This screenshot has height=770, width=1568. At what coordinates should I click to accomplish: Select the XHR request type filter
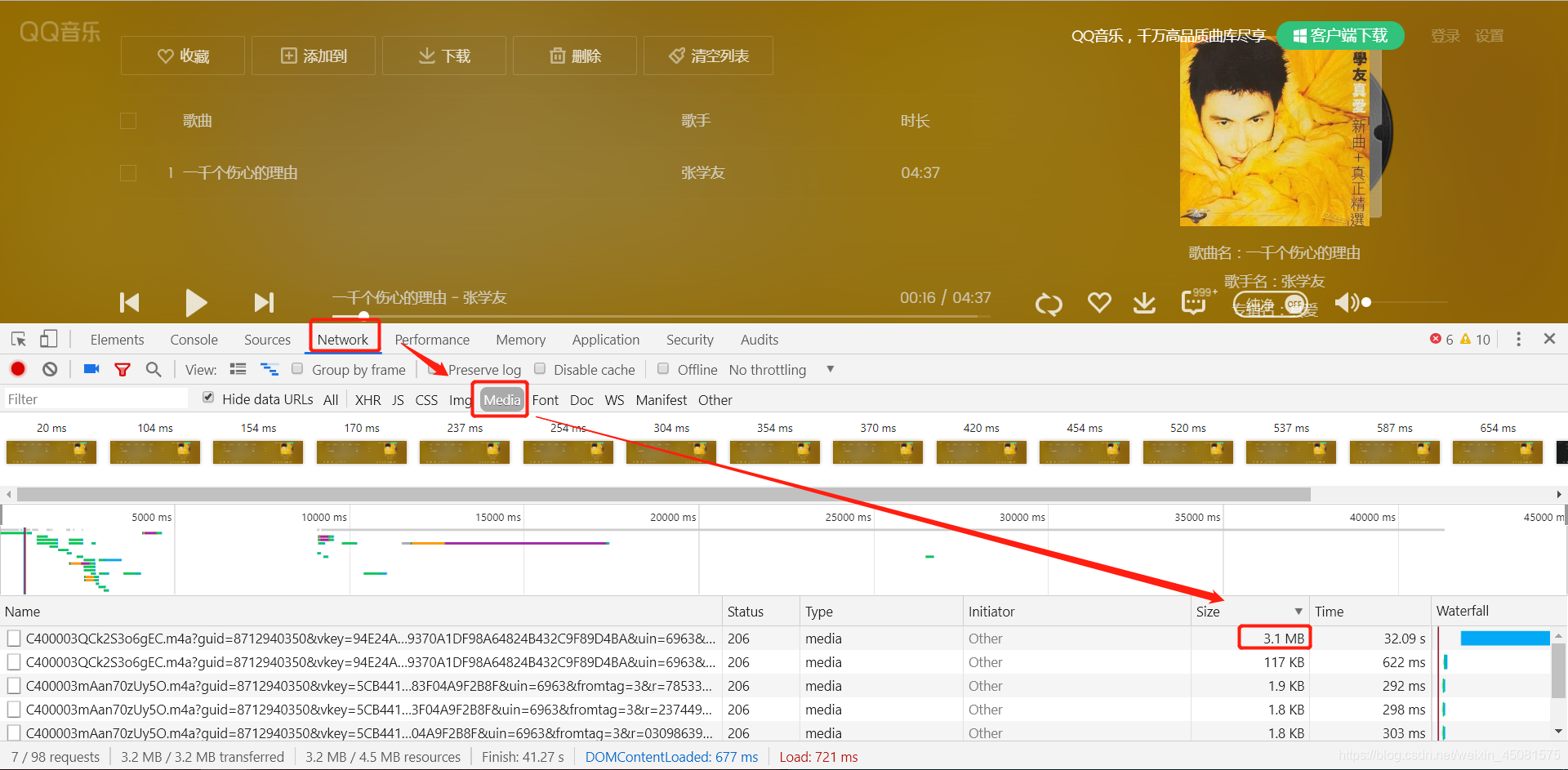point(367,400)
